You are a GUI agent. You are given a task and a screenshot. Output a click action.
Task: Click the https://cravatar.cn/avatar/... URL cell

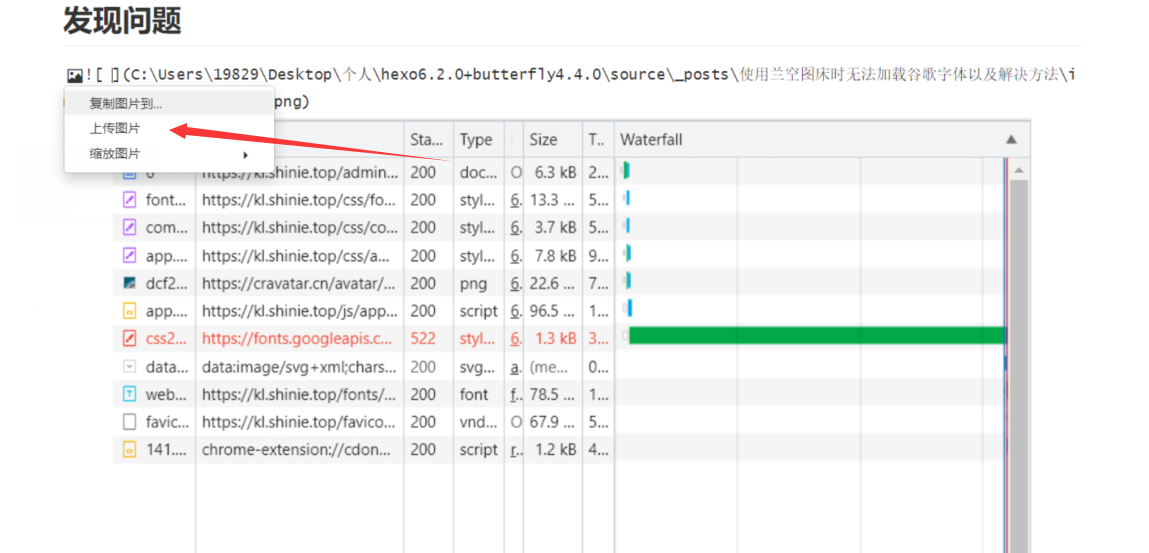coord(300,283)
